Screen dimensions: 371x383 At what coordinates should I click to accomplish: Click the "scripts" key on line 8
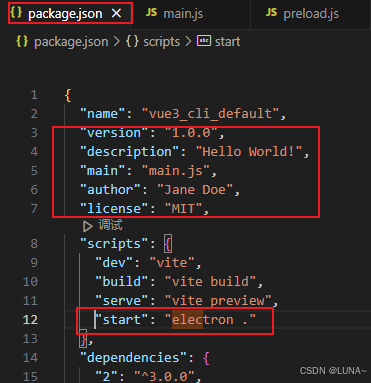tap(114, 244)
